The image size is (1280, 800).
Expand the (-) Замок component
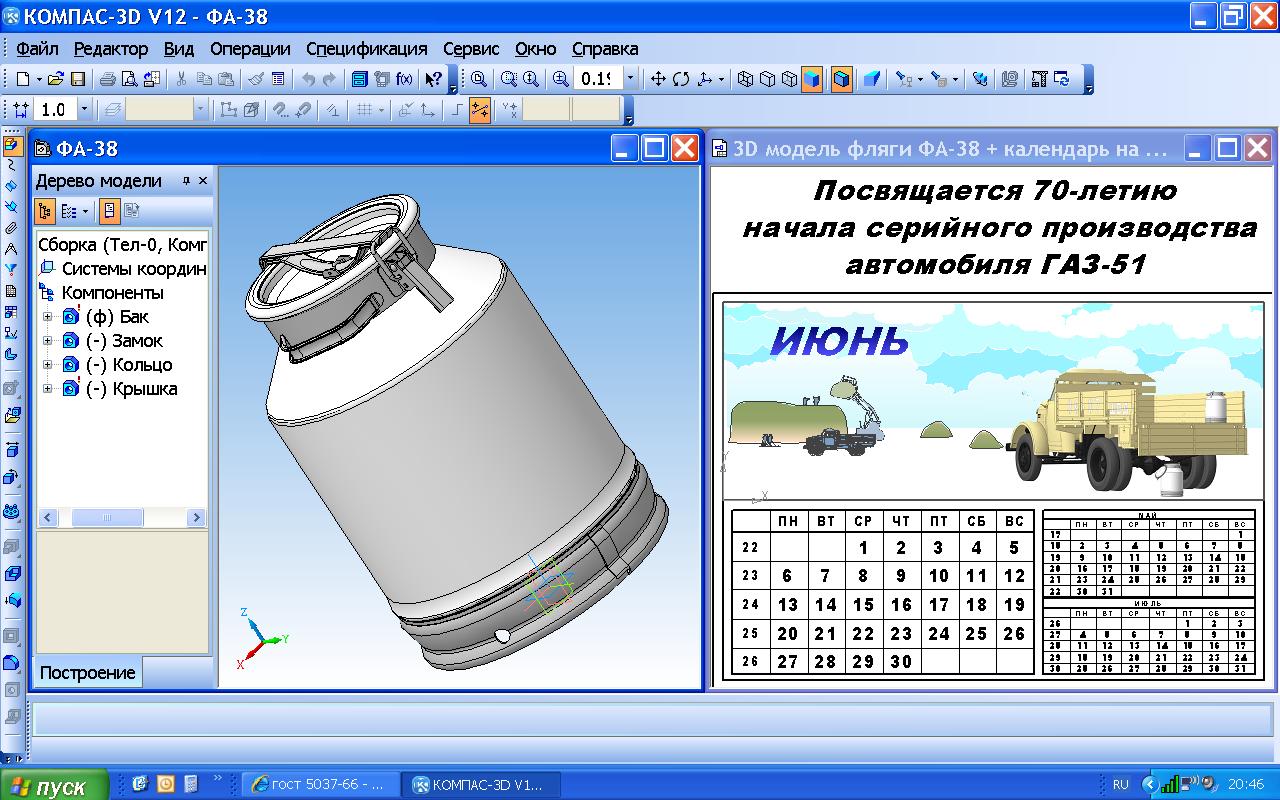coord(46,341)
